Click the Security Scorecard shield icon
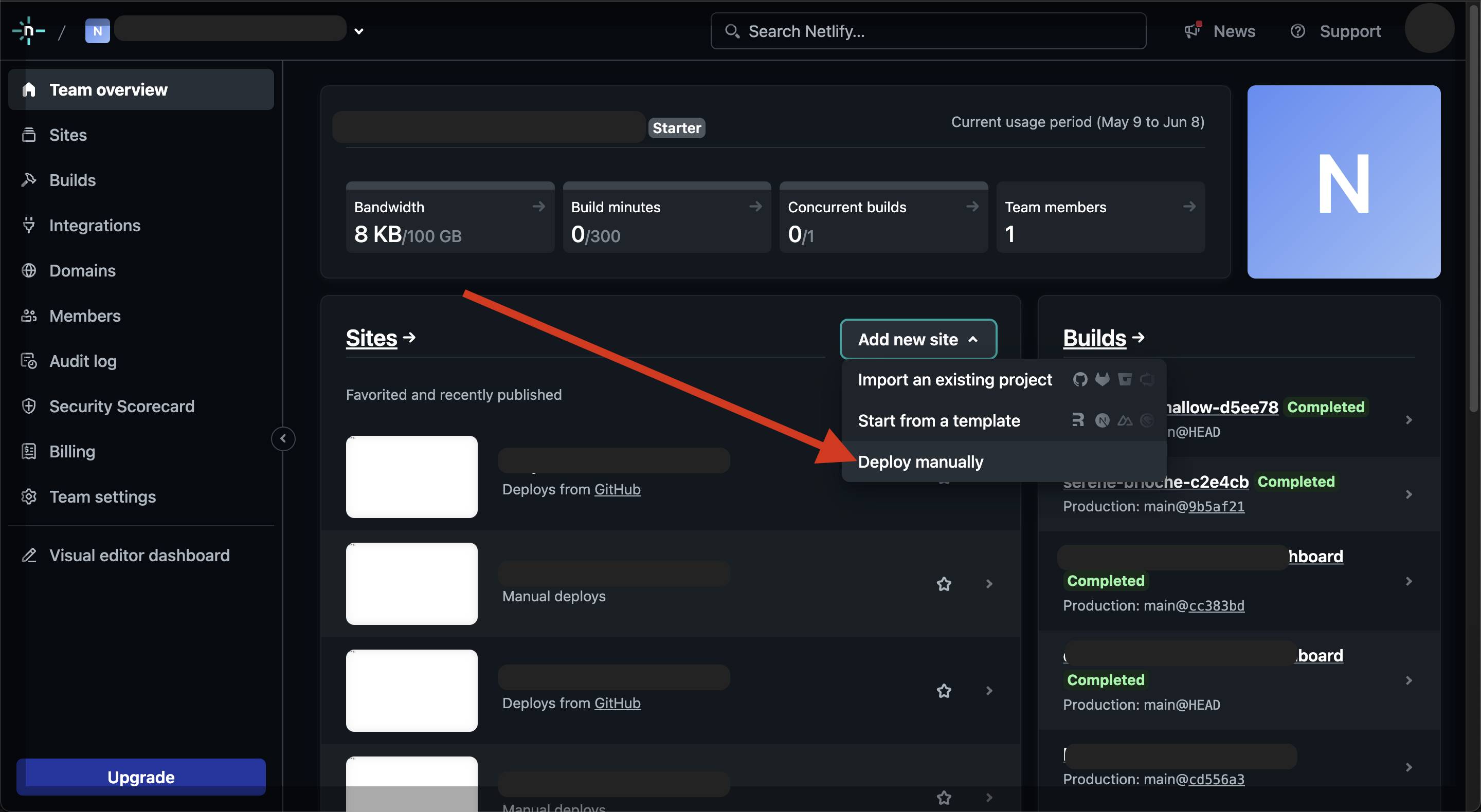 pos(29,407)
